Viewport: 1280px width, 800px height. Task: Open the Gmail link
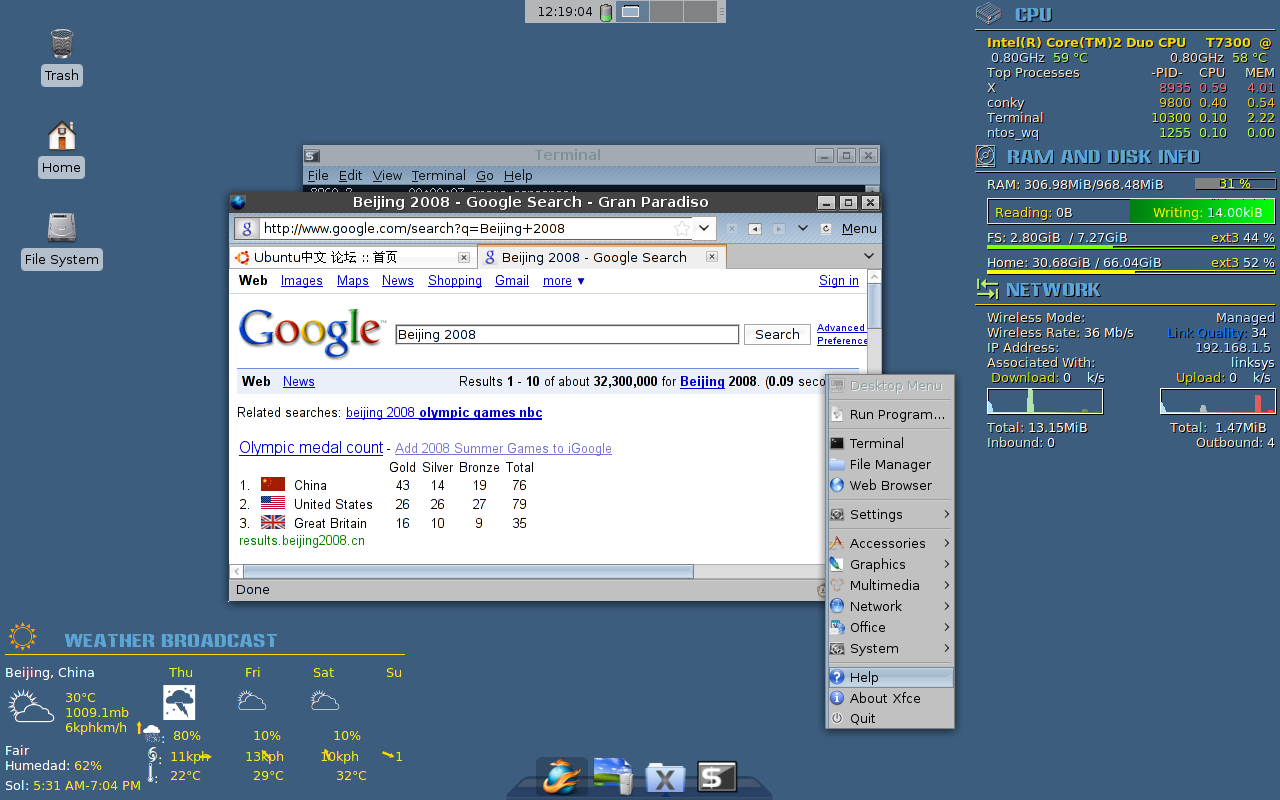[x=512, y=281]
